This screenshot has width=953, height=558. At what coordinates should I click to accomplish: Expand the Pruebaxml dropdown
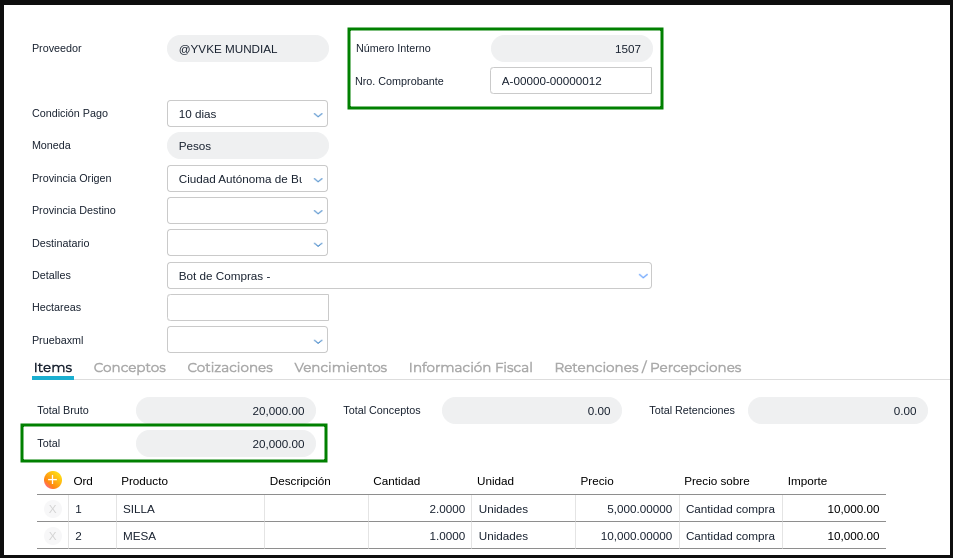point(247,340)
